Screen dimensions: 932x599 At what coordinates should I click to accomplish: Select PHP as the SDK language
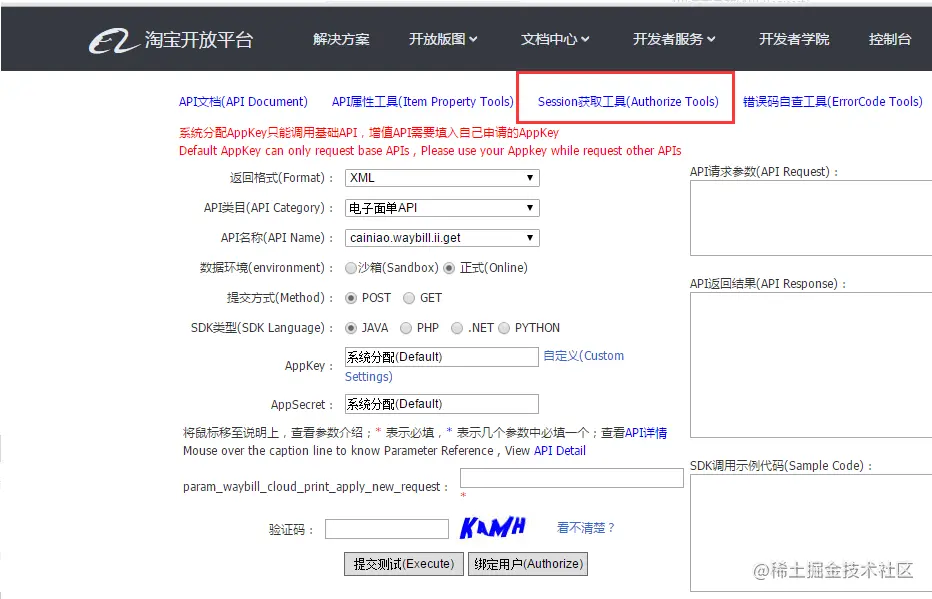point(404,327)
